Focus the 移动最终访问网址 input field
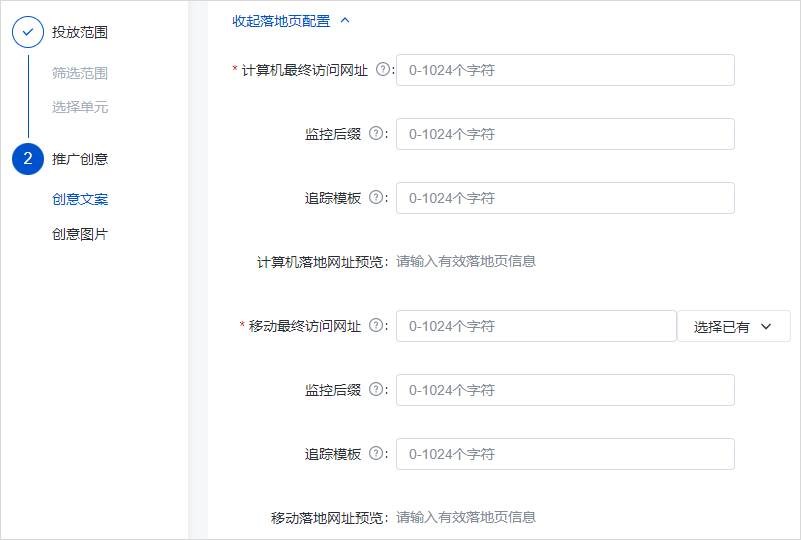801x540 pixels. (x=536, y=326)
